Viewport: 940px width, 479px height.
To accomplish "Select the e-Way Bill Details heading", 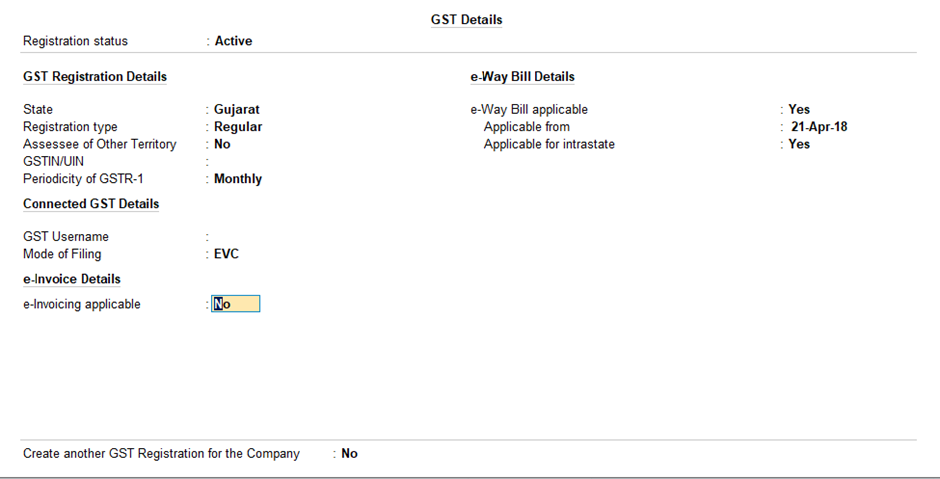I will [x=522, y=77].
